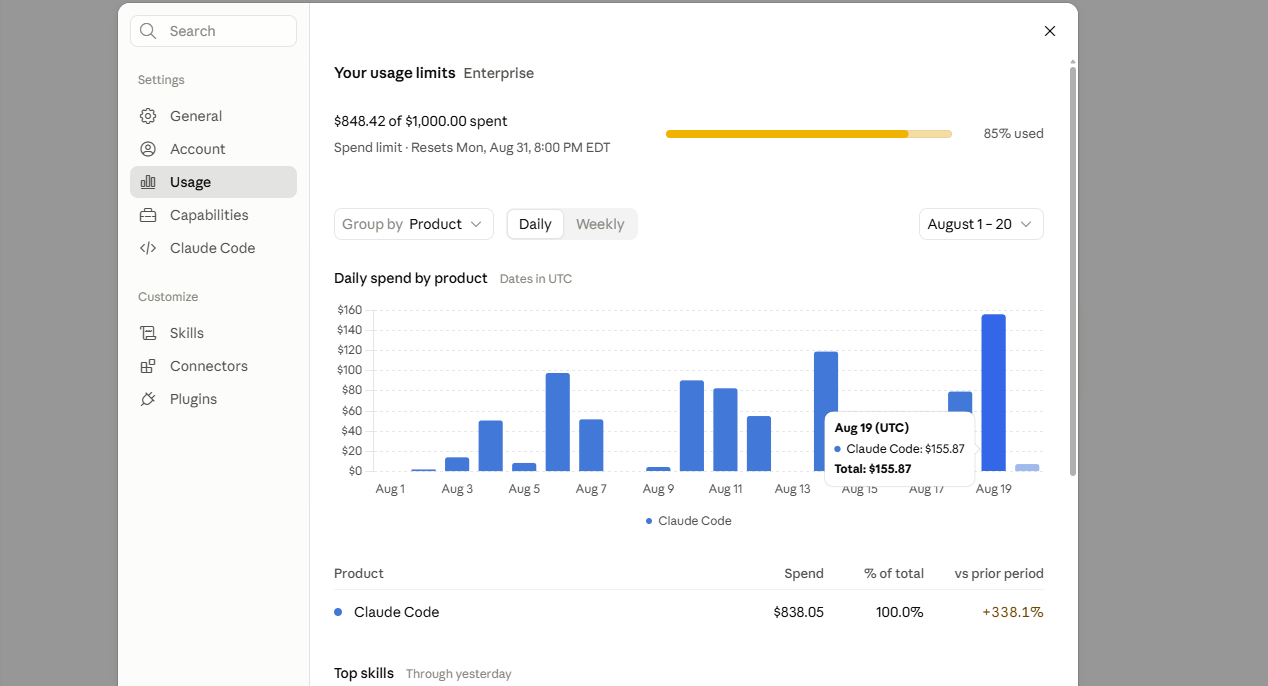
Task: Close the settings dialog with X
Action: [x=1050, y=31]
